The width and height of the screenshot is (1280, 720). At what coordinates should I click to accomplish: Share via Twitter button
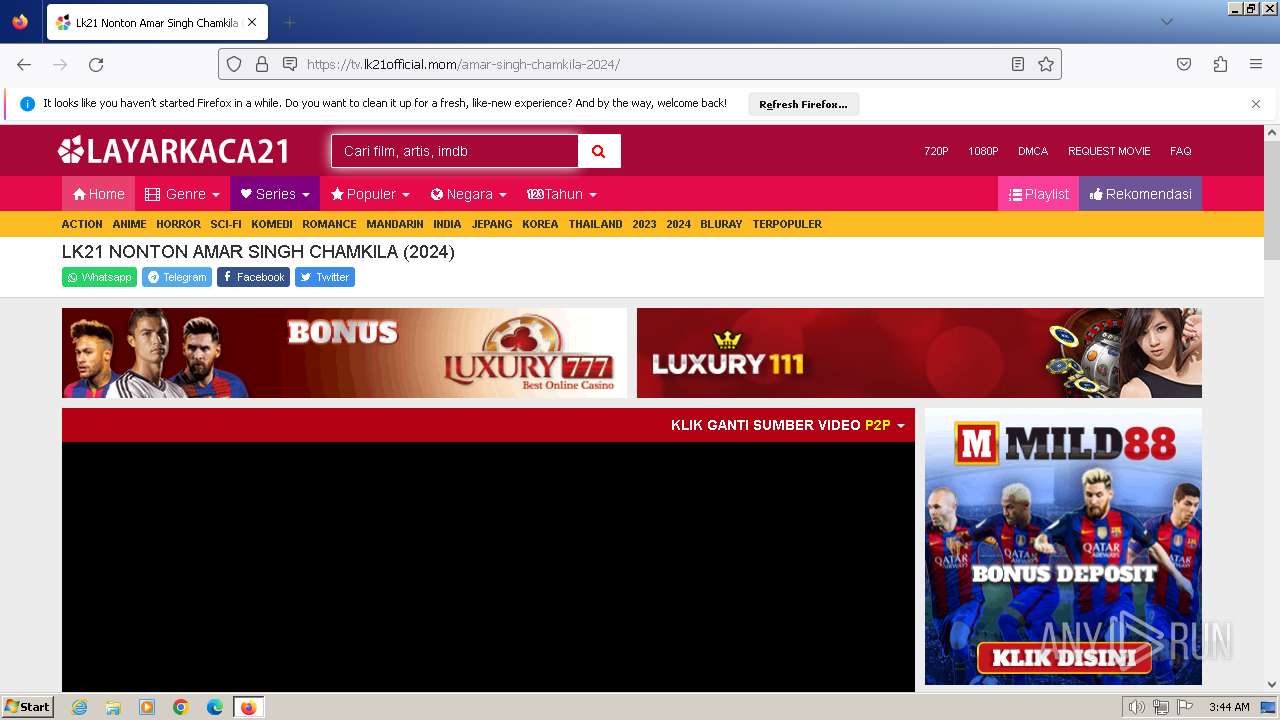point(325,277)
